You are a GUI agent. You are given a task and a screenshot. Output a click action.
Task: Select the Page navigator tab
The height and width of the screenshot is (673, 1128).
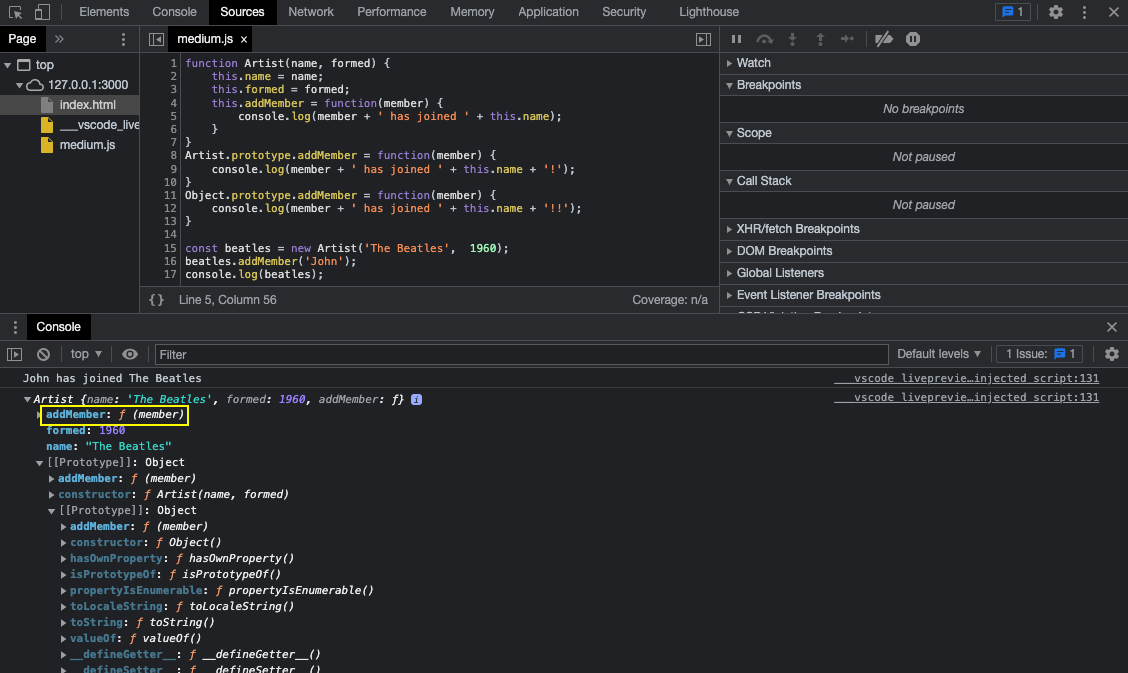(22, 39)
